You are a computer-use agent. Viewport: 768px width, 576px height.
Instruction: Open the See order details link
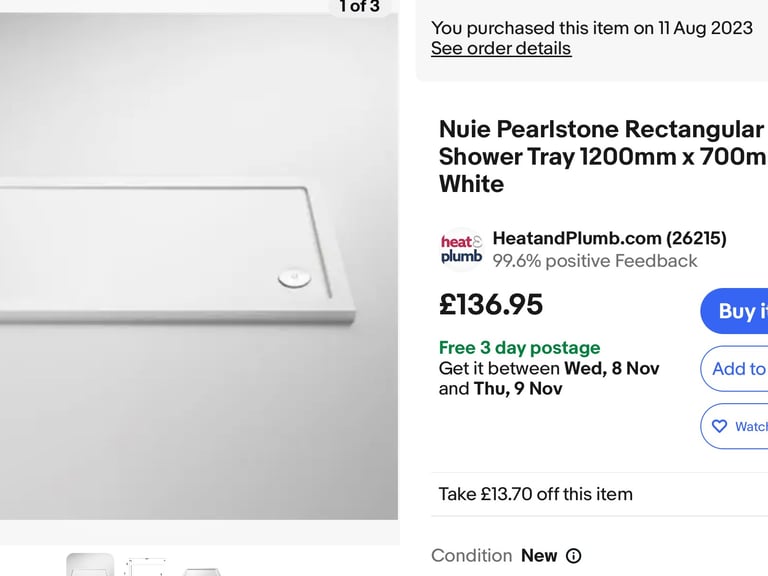pyautogui.click(x=500, y=48)
